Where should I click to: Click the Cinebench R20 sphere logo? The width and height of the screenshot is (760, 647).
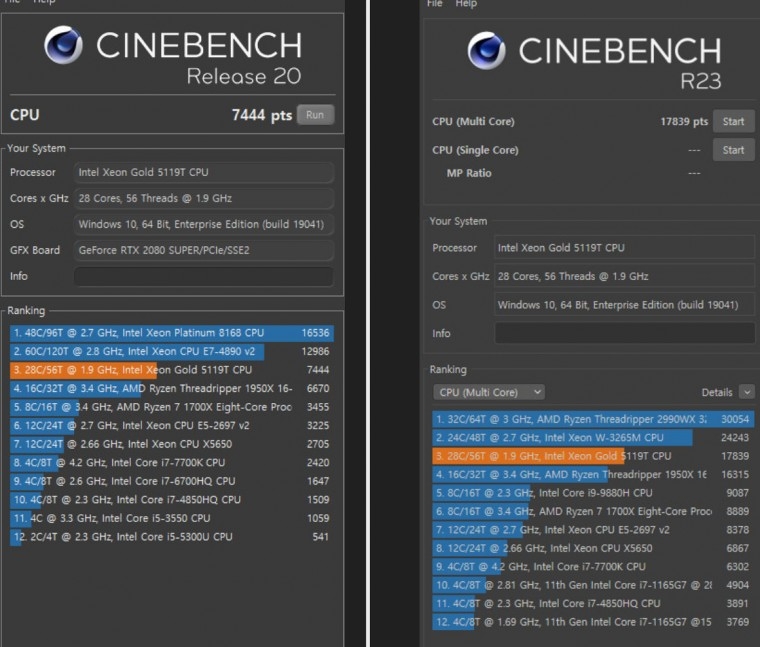pyautogui.click(x=63, y=45)
